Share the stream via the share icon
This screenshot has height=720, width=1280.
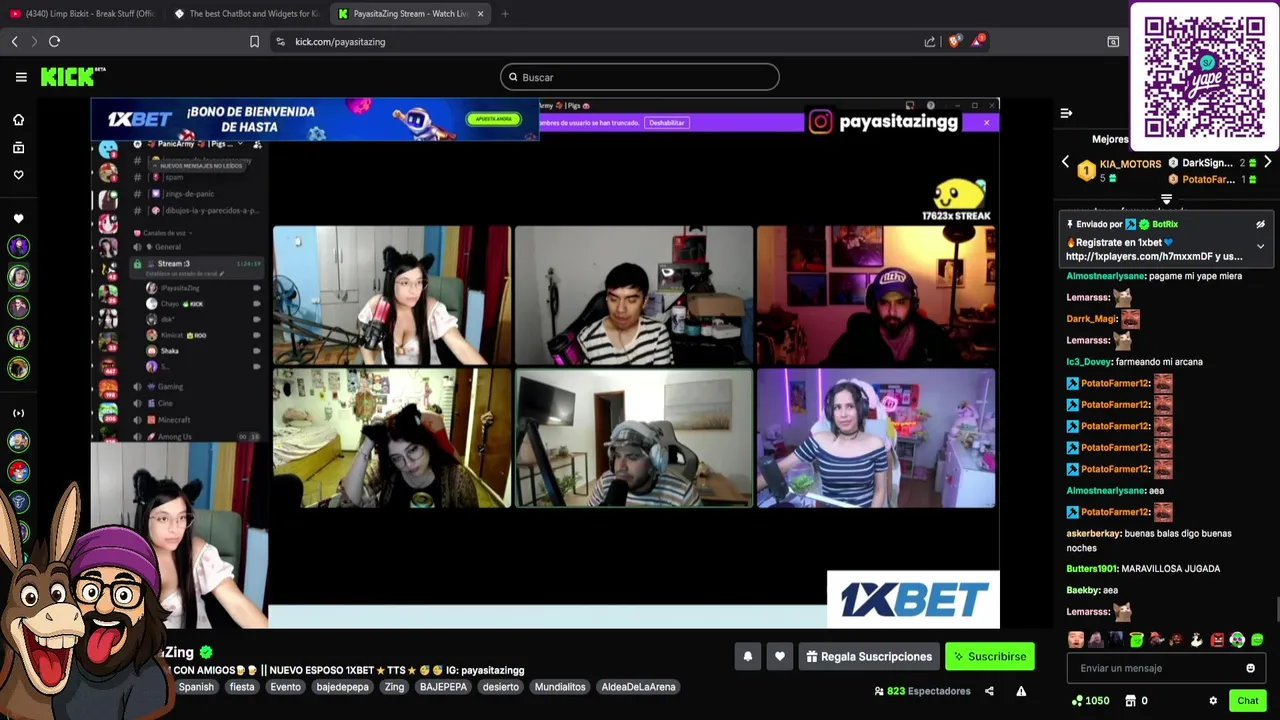tap(989, 691)
